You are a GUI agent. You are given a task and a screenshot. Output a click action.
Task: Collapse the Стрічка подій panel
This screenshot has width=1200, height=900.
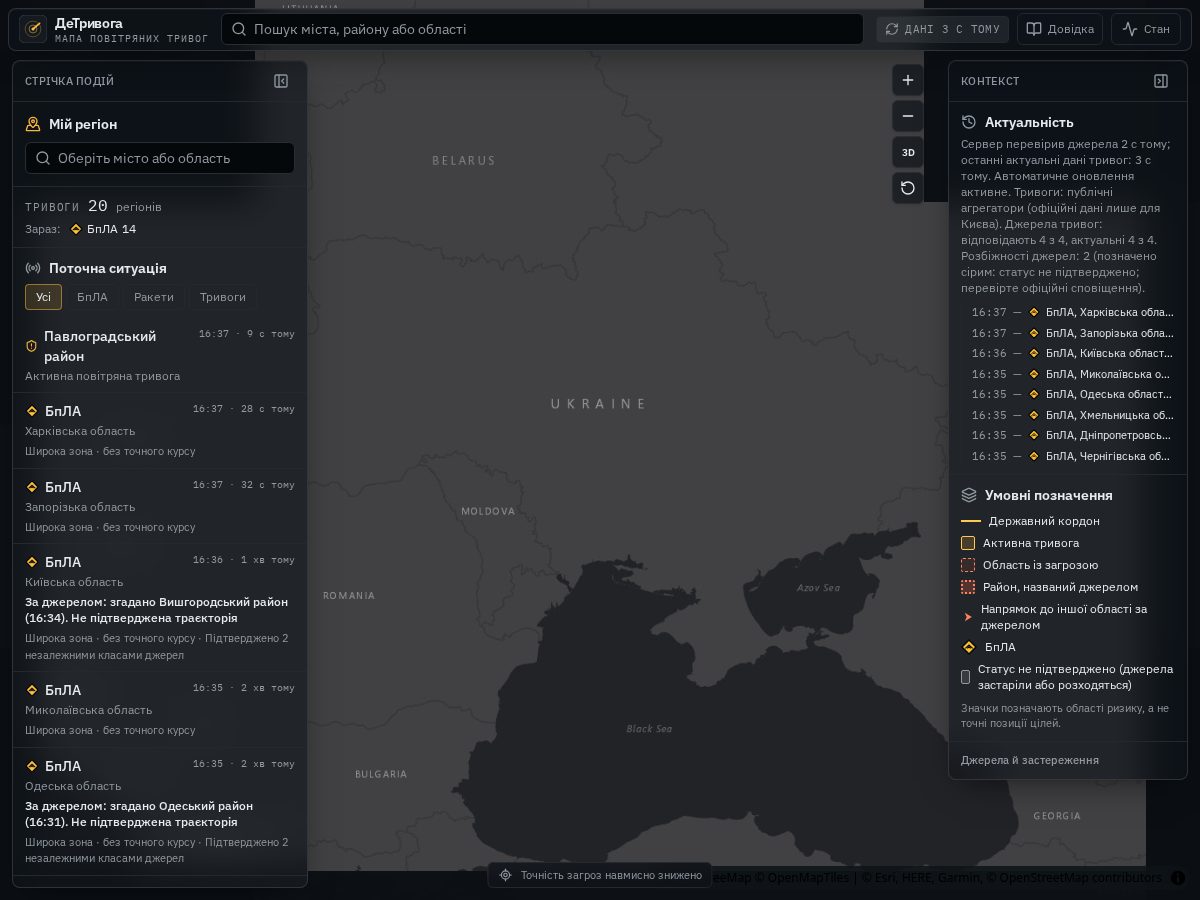[281, 81]
